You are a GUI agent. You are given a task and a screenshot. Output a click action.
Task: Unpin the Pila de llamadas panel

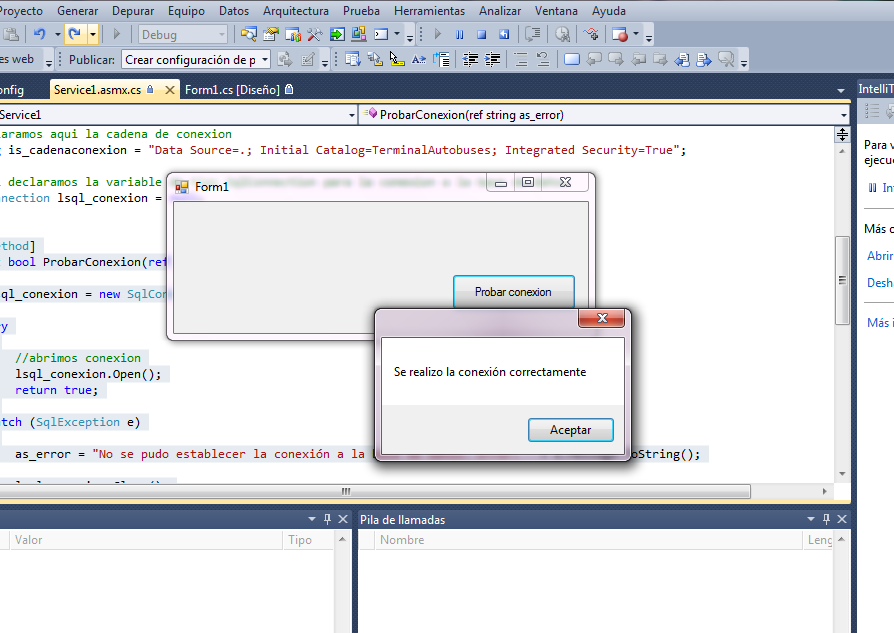pyautogui.click(x=826, y=518)
